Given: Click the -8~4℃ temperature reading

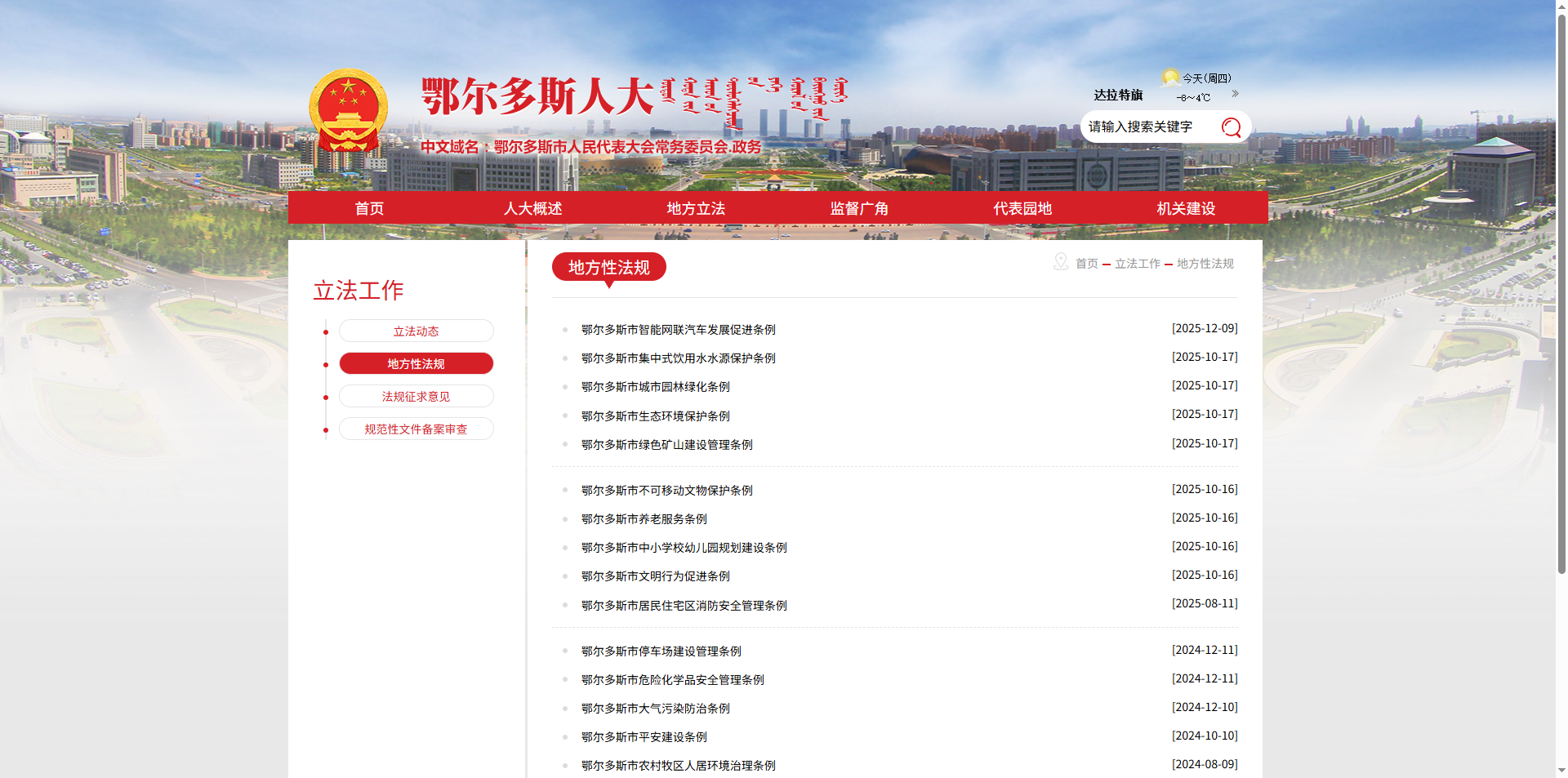Looking at the screenshot, I should click(x=1193, y=98).
